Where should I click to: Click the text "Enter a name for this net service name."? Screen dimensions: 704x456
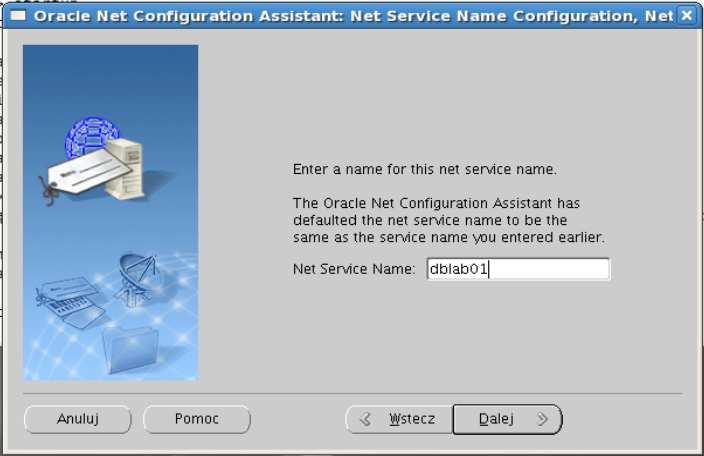(x=424, y=169)
